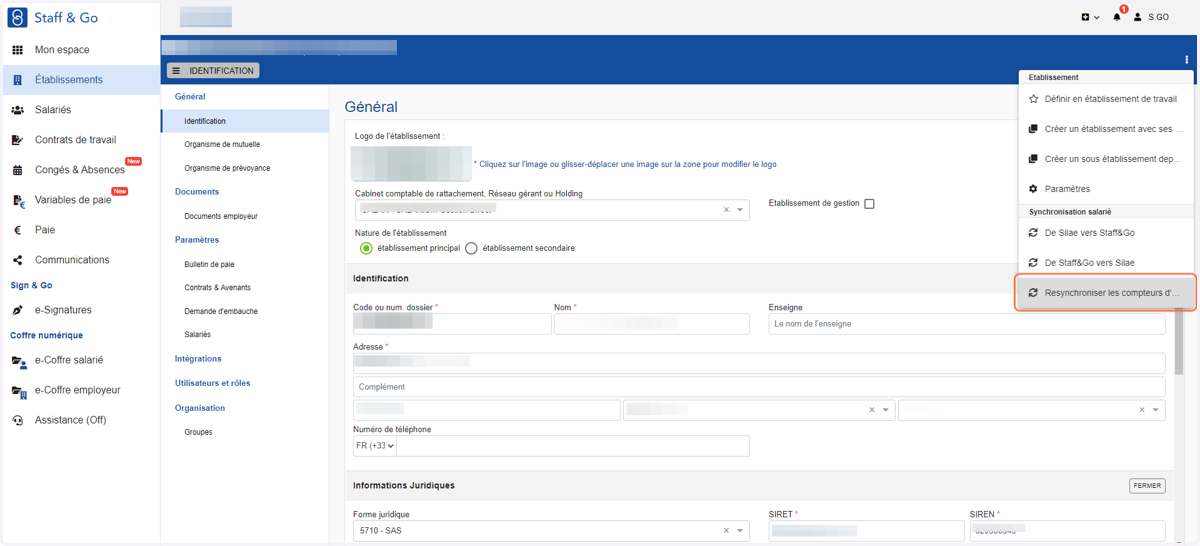Click sync icon for De Silae vers Staff&Go
Screen dimensions: 1200x546
tap(1033, 233)
